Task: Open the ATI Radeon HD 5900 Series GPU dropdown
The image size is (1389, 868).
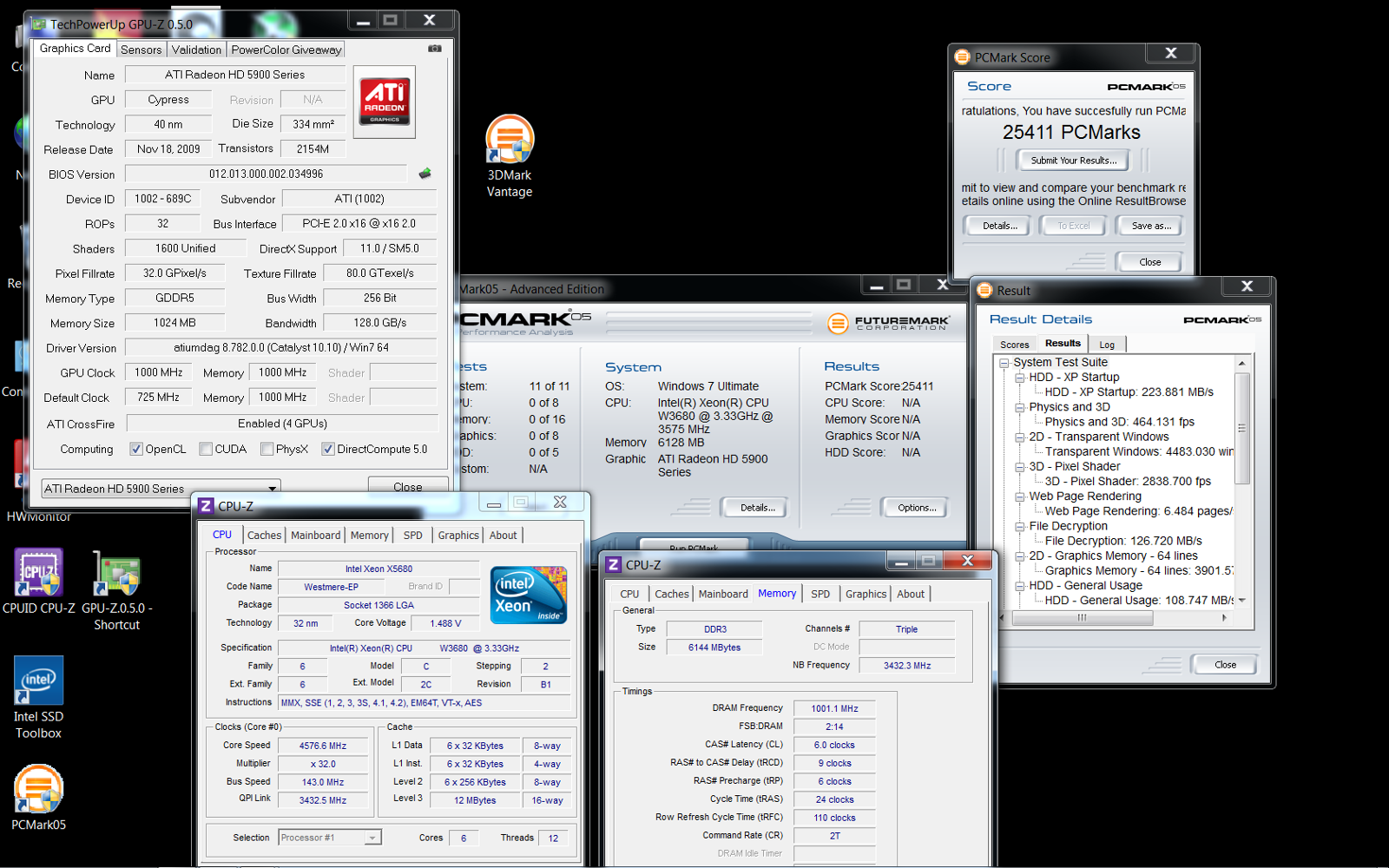Action: pyautogui.click(x=161, y=489)
